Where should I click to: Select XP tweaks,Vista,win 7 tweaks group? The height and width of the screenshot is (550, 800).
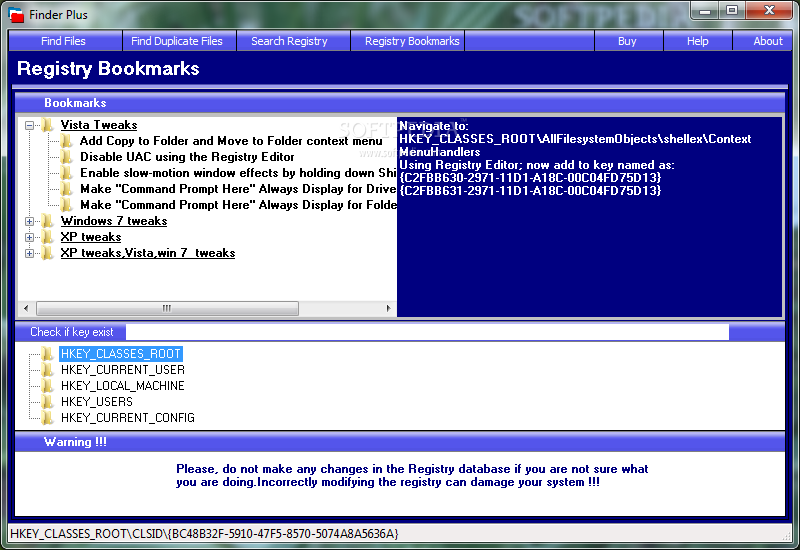[x=148, y=253]
